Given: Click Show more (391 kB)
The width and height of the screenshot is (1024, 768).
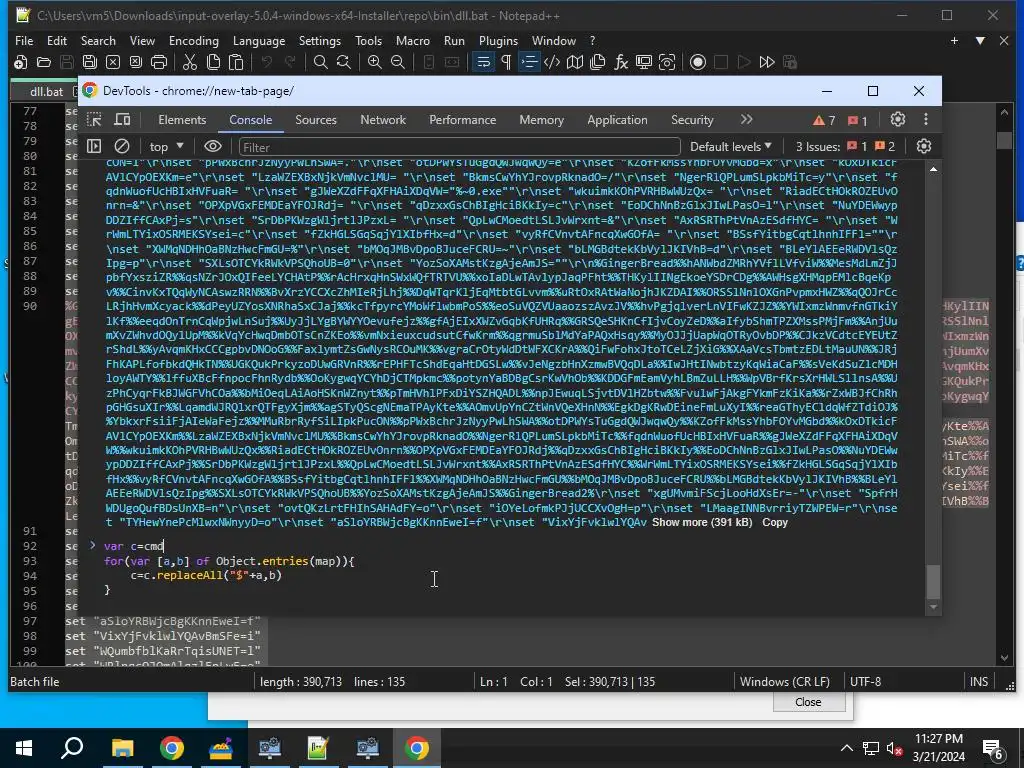Looking at the screenshot, I should click(x=702, y=522).
